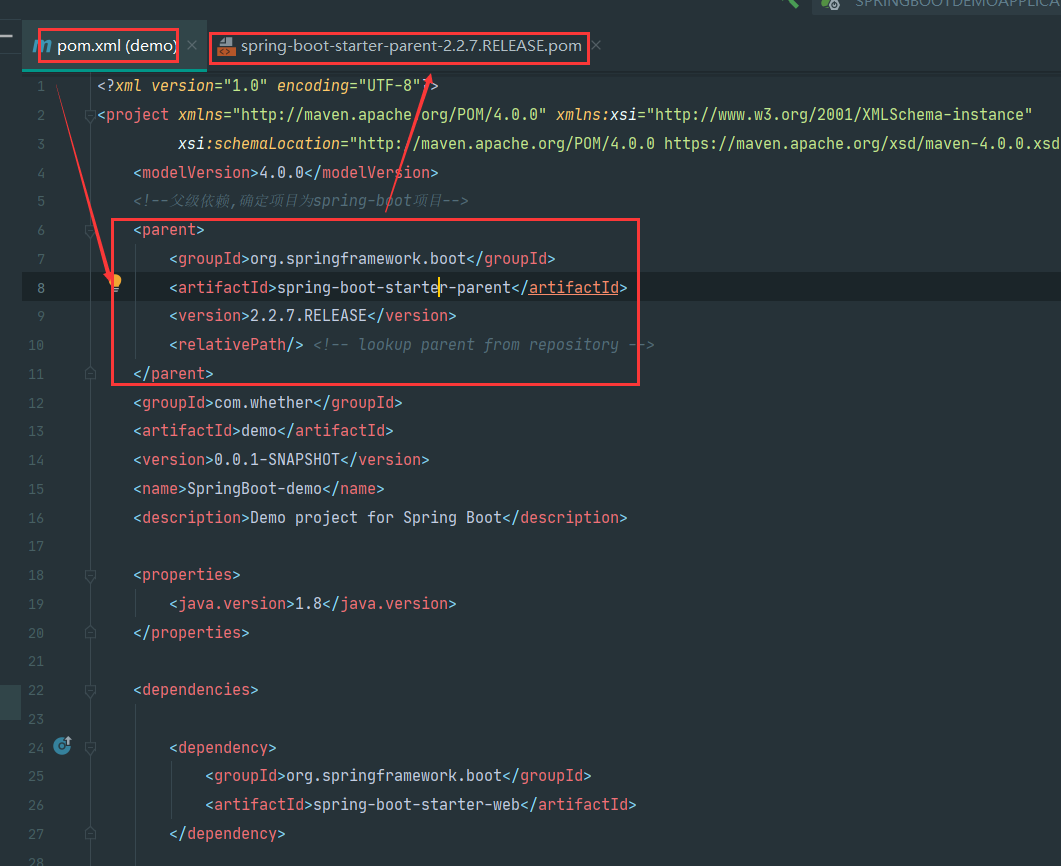The height and width of the screenshot is (866, 1061).
Task: Collapse the properties block at line 18
Action: click(x=90, y=576)
